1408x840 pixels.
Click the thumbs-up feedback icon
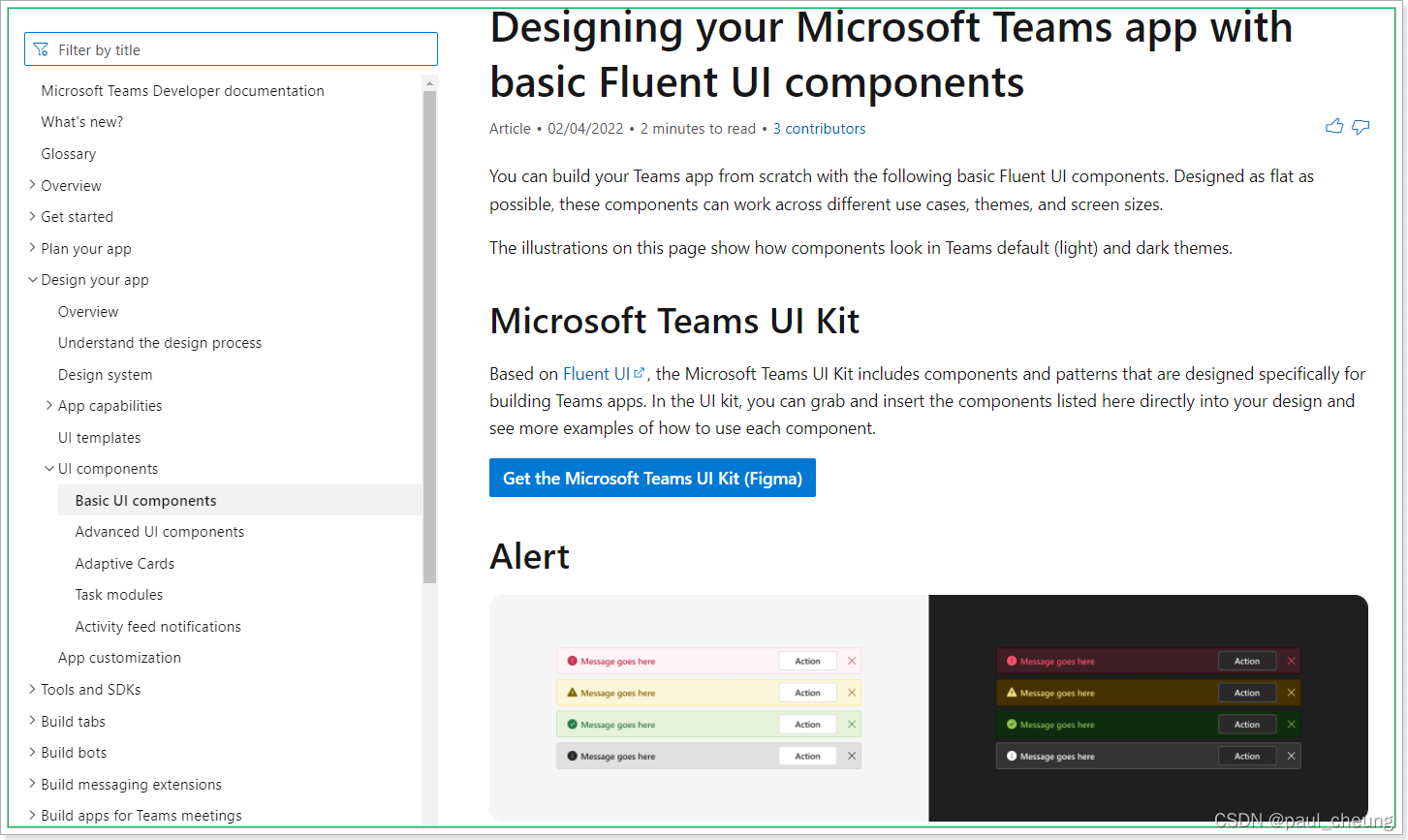pyautogui.click(x=1334, y=127)
